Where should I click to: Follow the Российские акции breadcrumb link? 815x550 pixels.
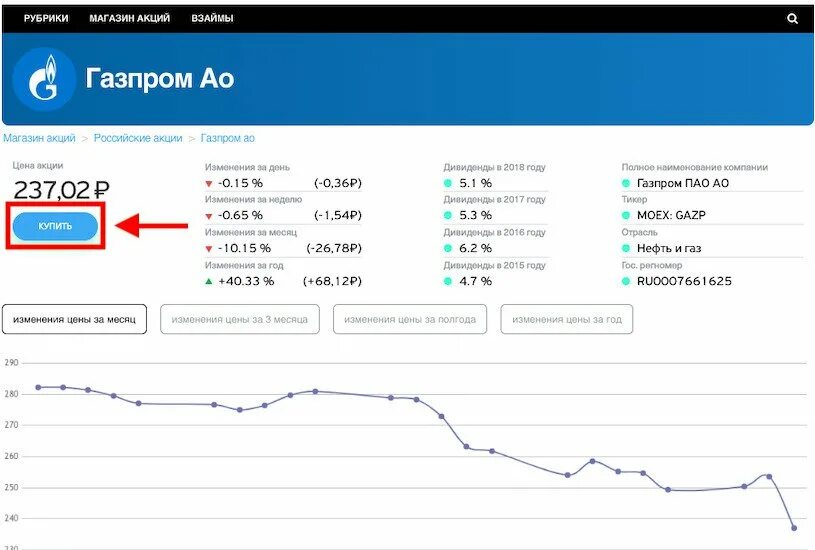tap(138, 138)
